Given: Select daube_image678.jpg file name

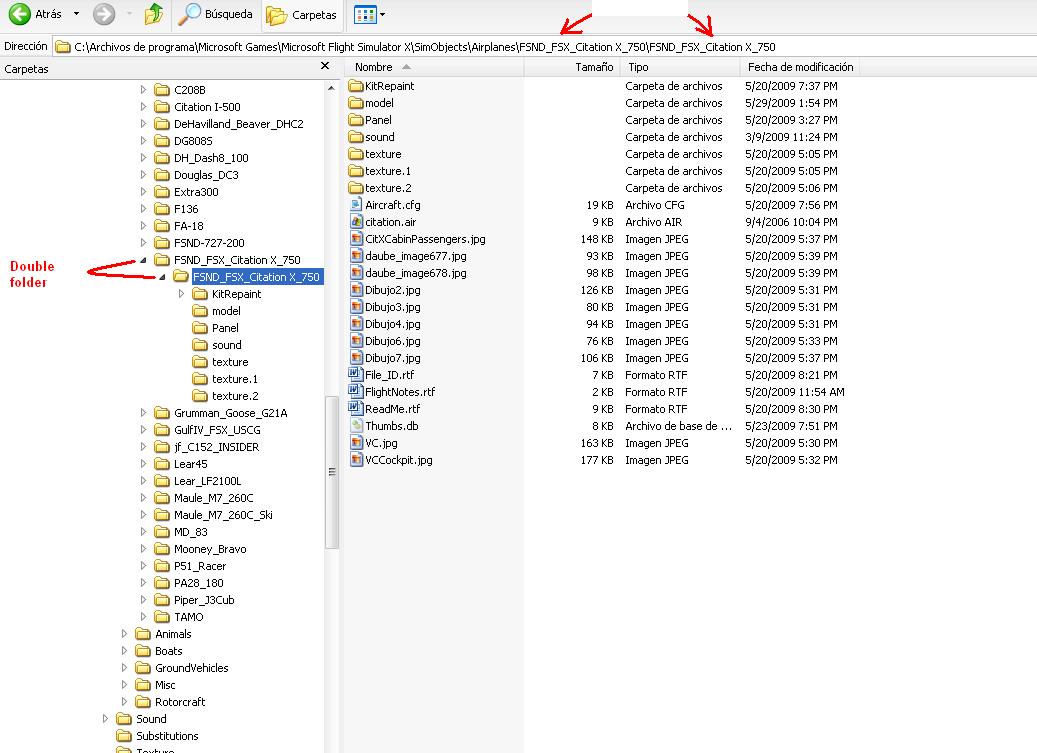Looking at the screenshot, I should click(x=415, y=273).
